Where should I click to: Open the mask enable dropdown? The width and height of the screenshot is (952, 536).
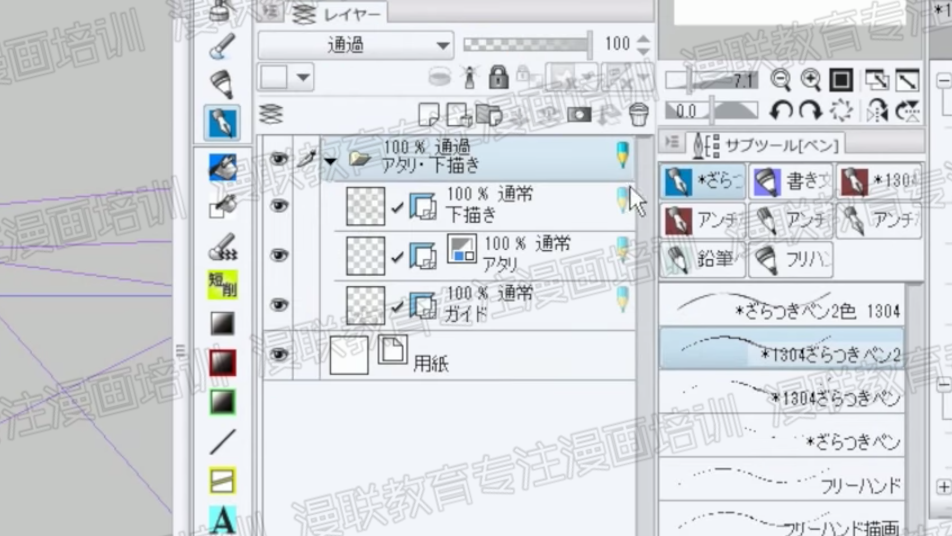tap(569, 77)
